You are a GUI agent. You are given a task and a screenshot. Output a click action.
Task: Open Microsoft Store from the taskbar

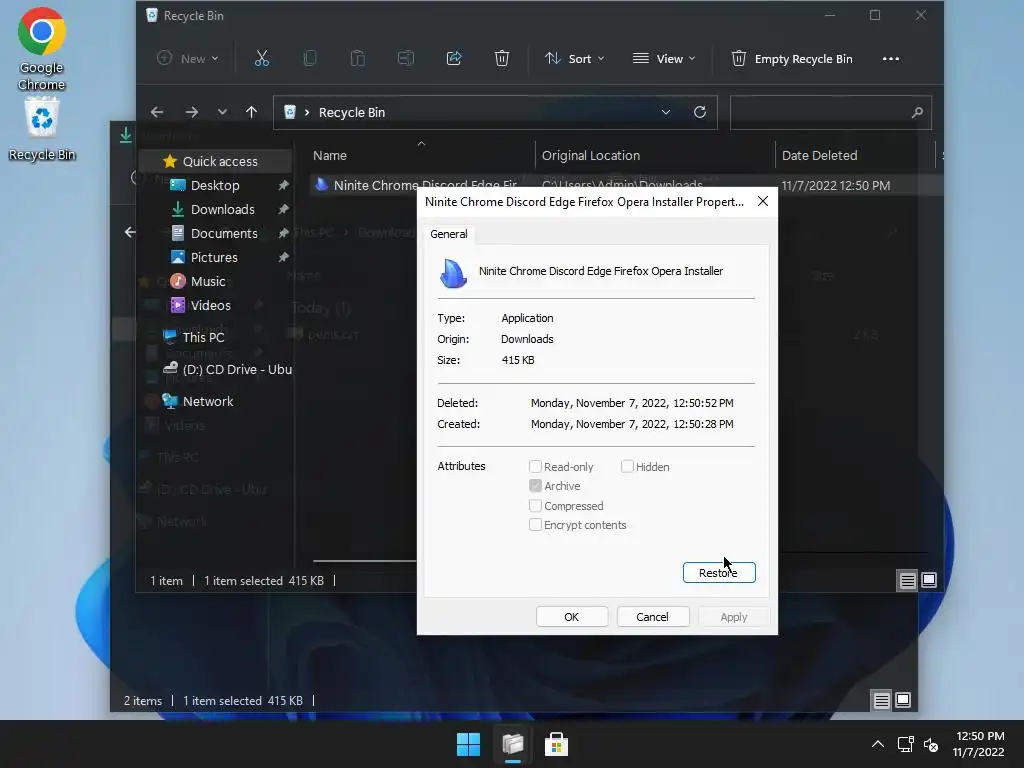click(556, 744)
